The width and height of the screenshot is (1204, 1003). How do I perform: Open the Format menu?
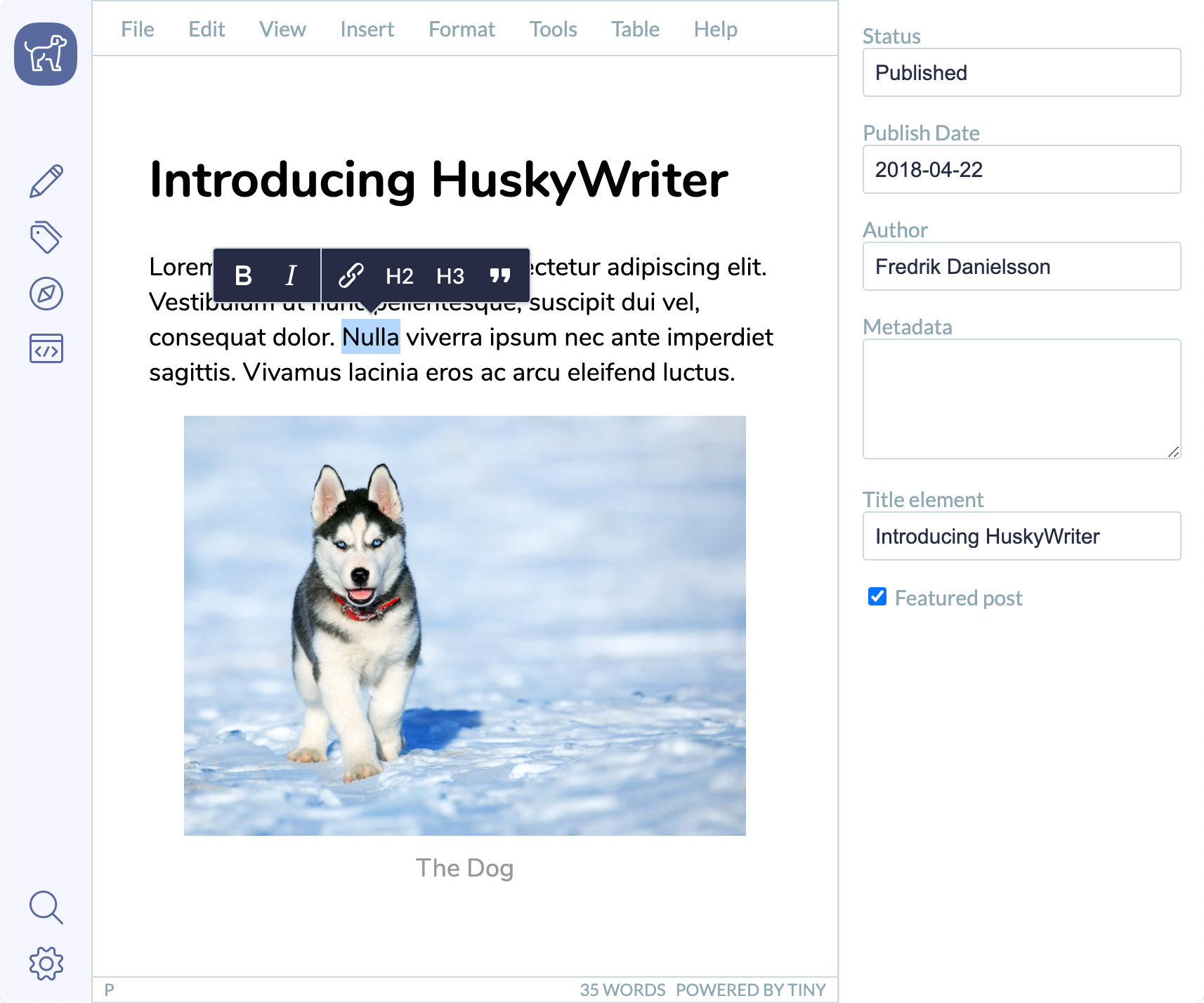coord(462,29)
